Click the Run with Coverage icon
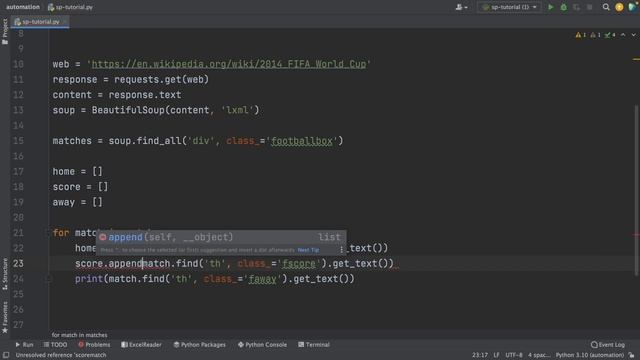Screen dimensions: 640x360 pos(576,7)
